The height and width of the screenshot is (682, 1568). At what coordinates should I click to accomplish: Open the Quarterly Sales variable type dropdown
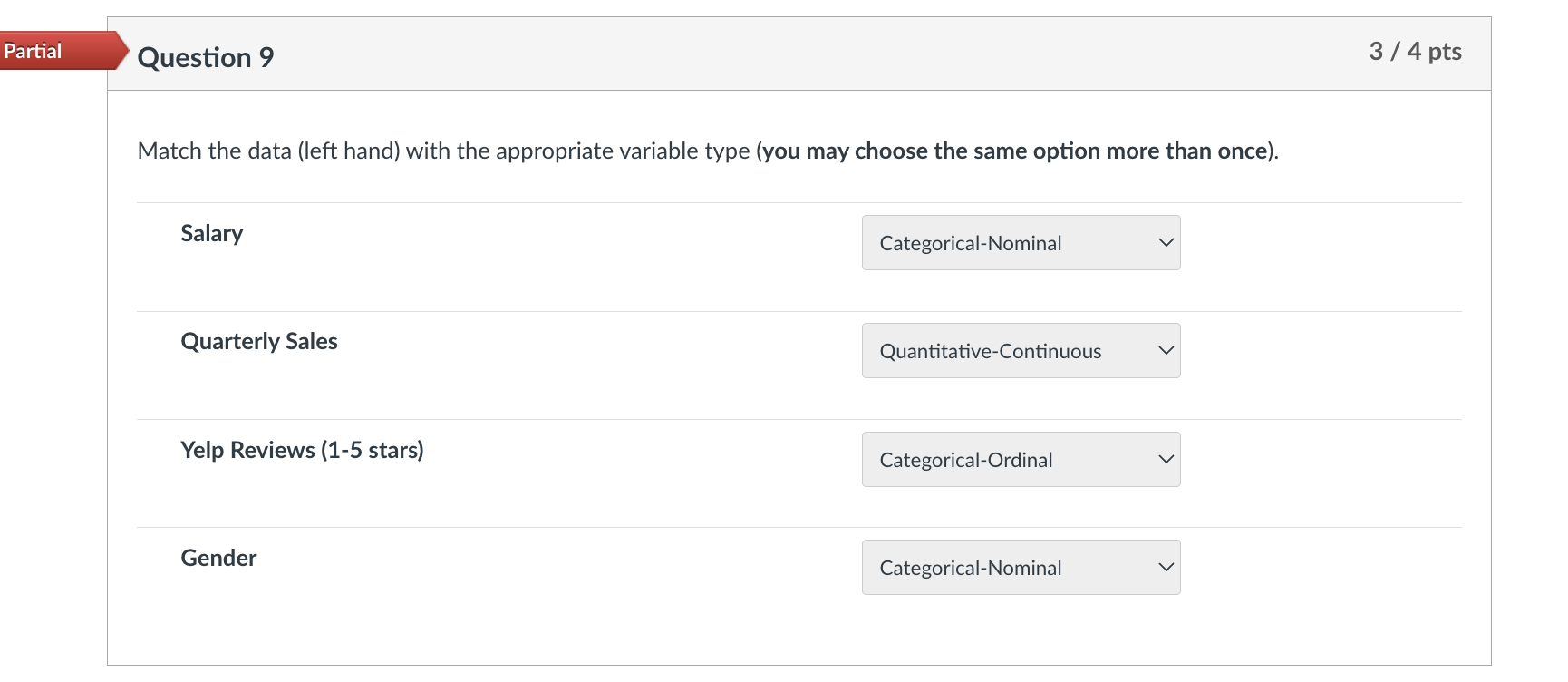[x=1020, y=351]
